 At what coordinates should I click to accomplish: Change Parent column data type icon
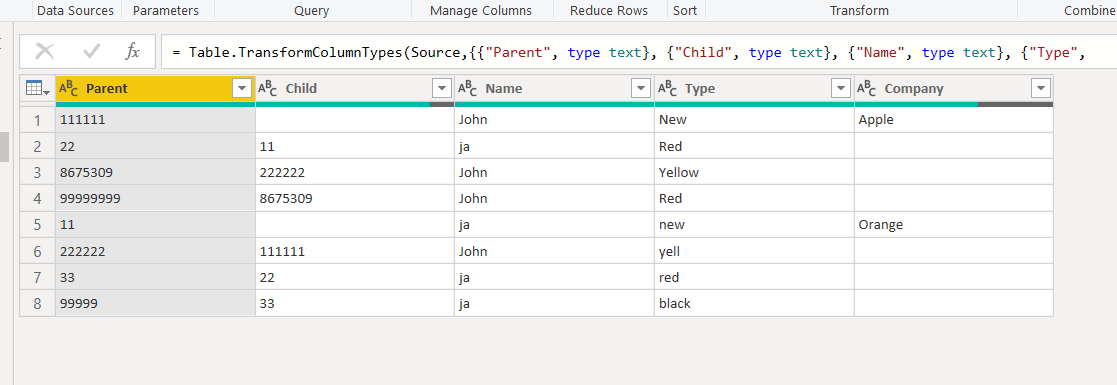(68, 88)
